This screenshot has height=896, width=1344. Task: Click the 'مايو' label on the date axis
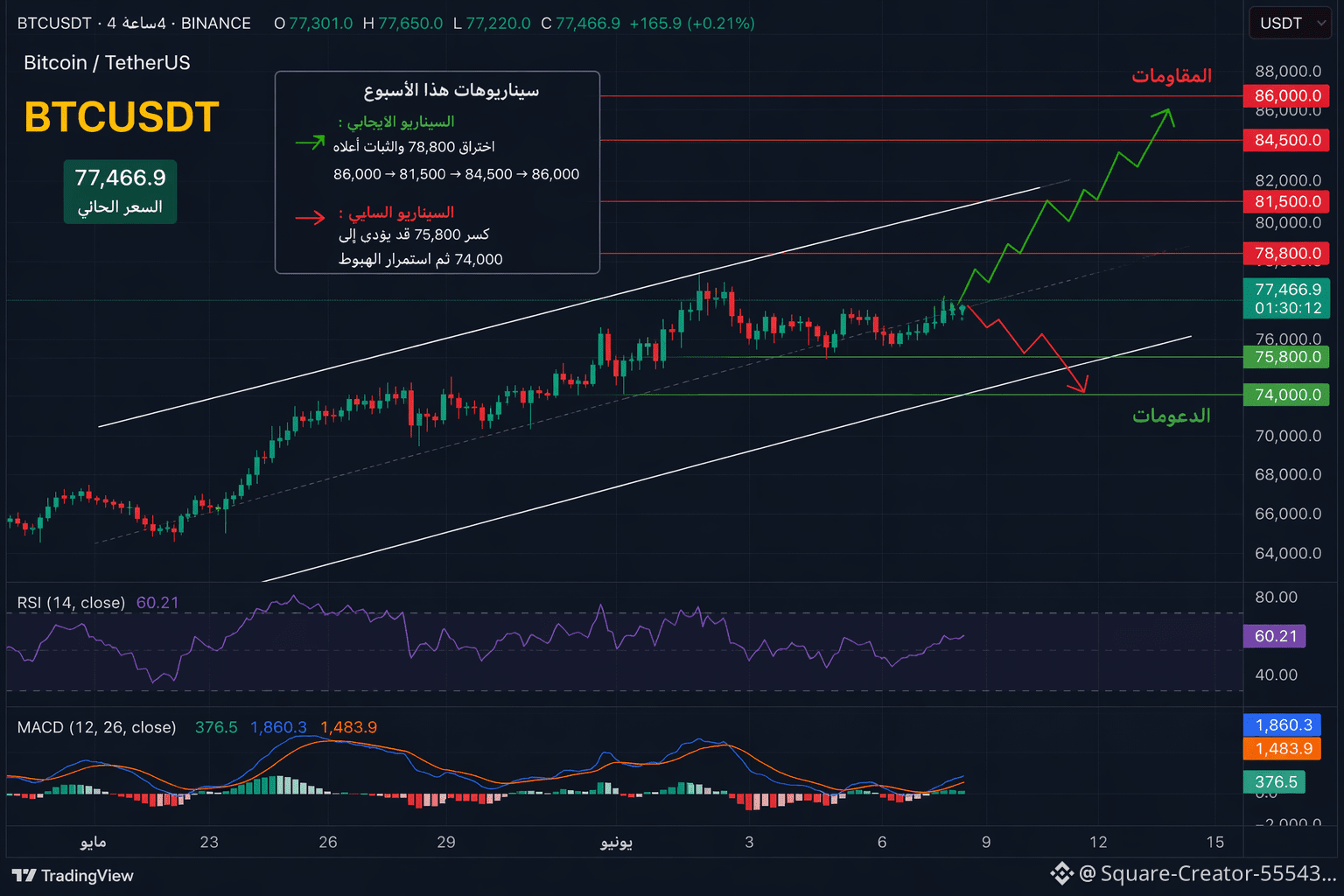93,842
